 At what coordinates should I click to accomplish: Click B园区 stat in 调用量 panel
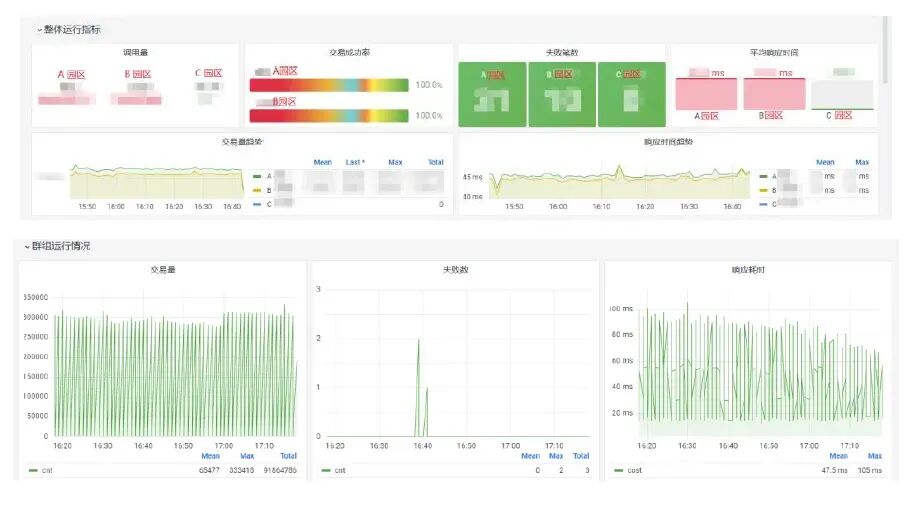[137, 87]
